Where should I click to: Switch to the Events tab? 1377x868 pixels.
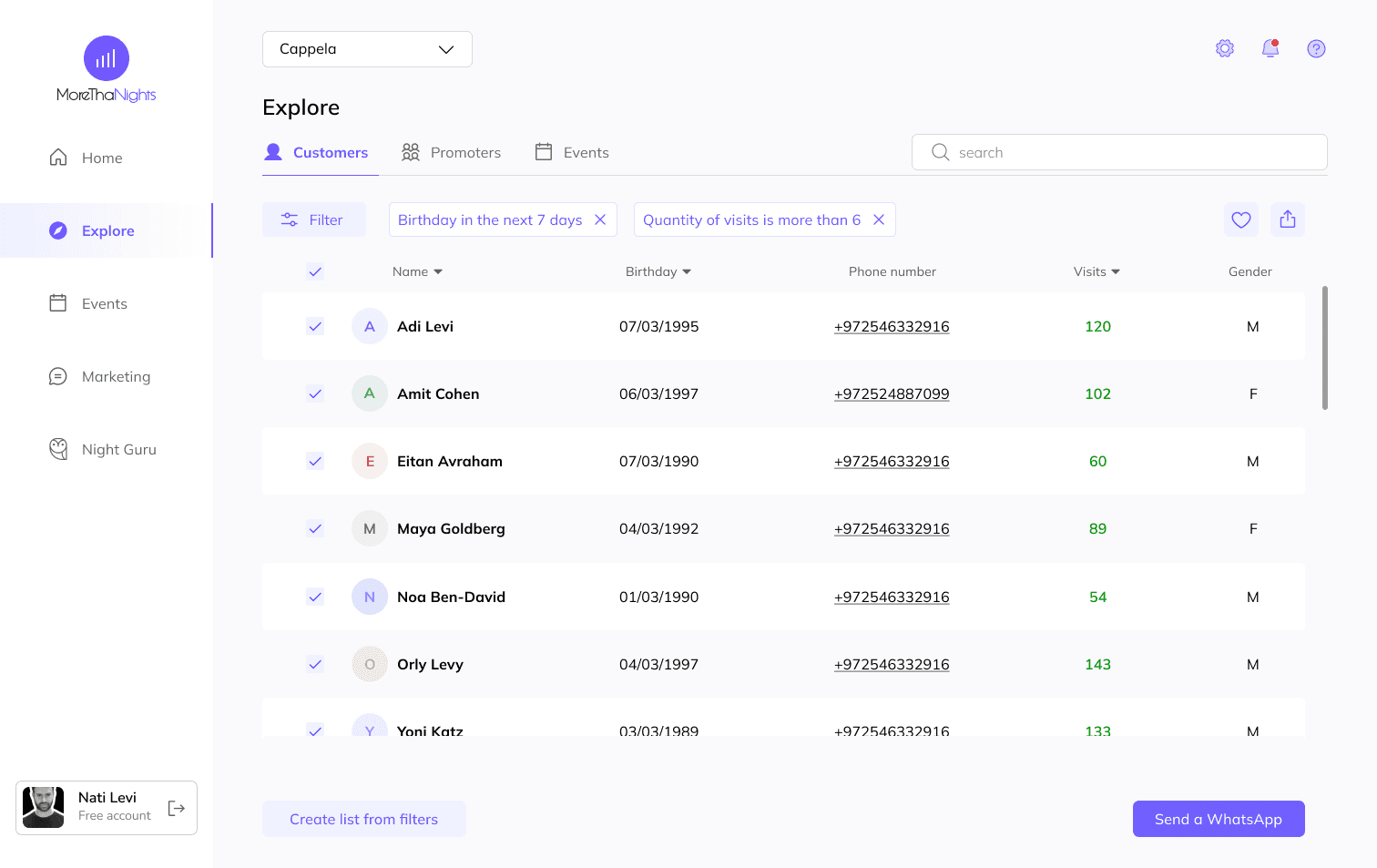point(571,152)
